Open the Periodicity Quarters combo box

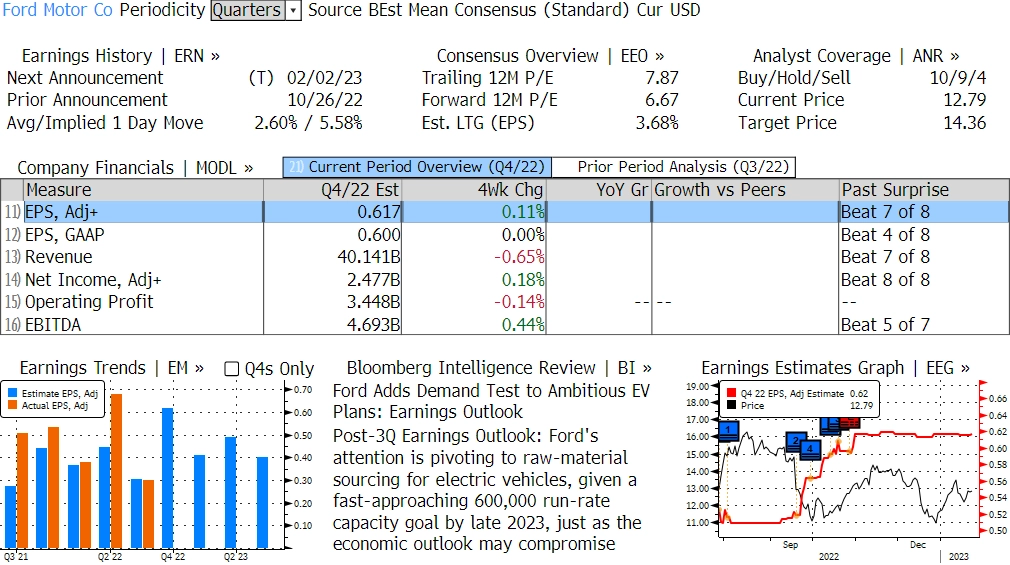(256, 10)
